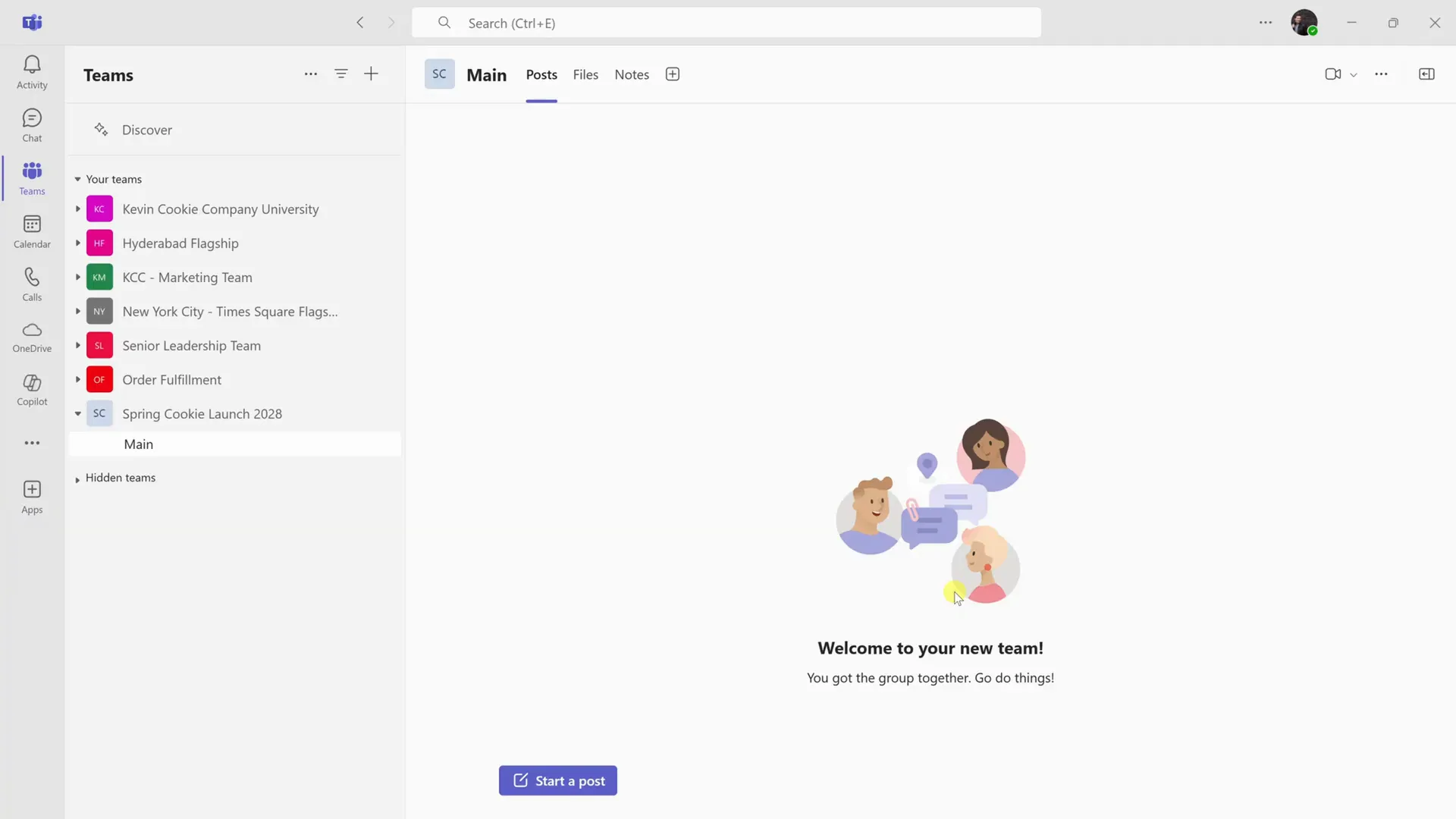Expand Order Fulfillment team
The height and width of the screenshot is (819, 1456).
(77, 380)
